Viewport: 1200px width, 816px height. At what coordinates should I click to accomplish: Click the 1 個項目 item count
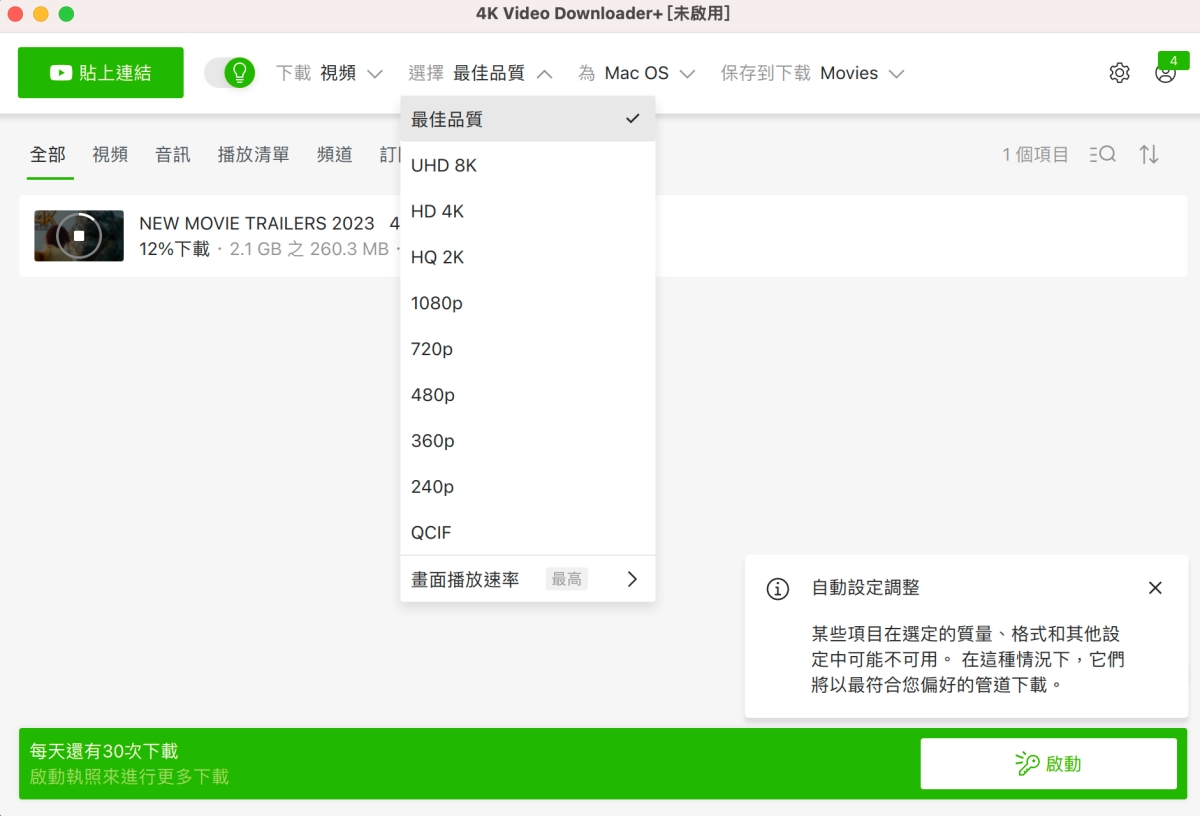tap(1036, 154)
